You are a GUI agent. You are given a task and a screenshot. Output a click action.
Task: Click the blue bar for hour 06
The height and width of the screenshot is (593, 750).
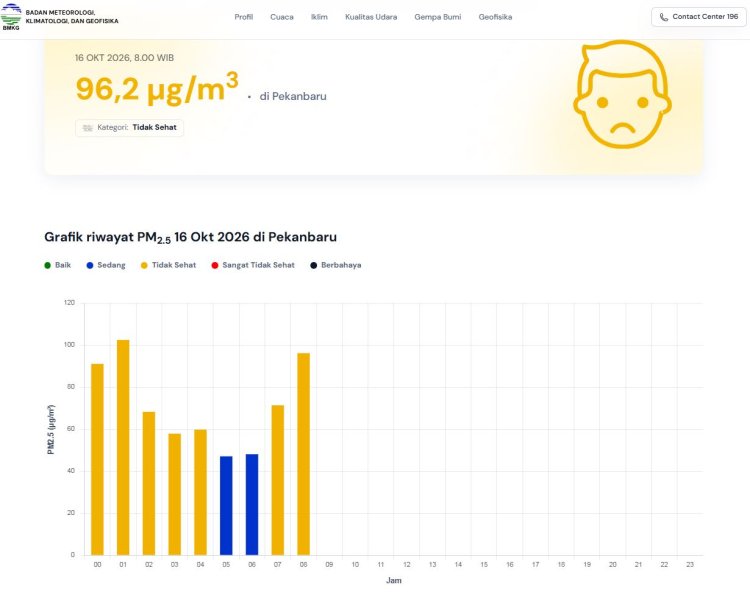coord(252,505)
